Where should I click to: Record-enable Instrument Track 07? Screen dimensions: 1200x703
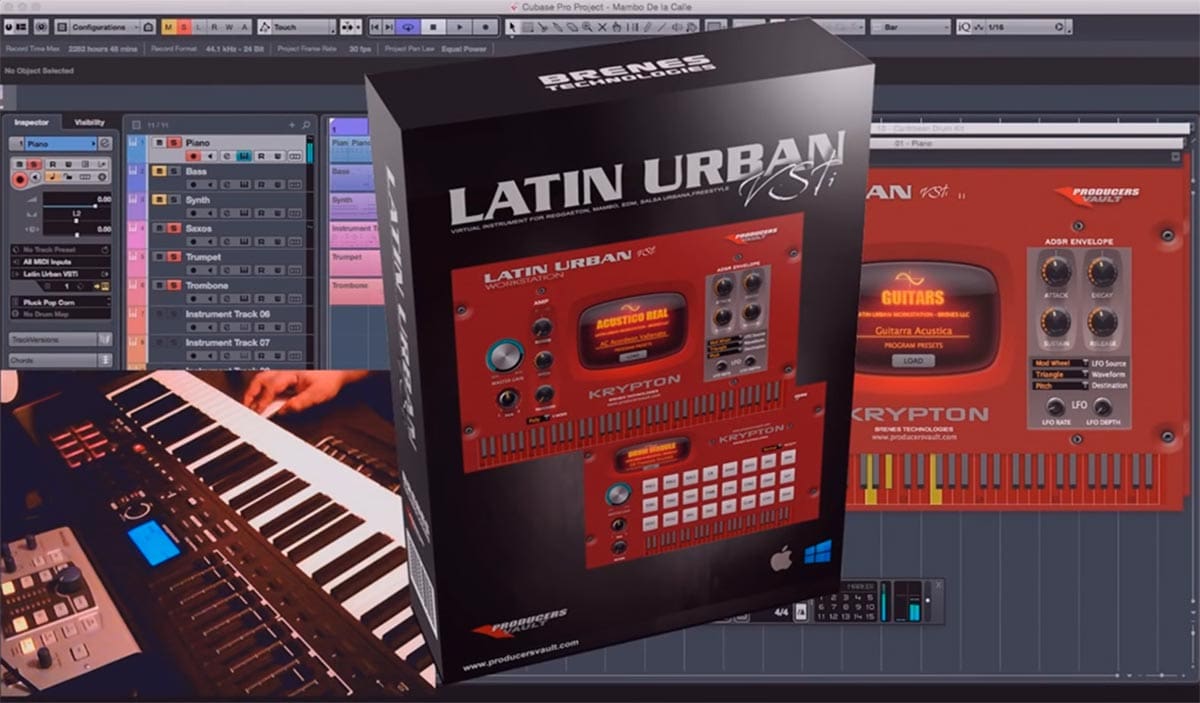[x=193, y=357]
